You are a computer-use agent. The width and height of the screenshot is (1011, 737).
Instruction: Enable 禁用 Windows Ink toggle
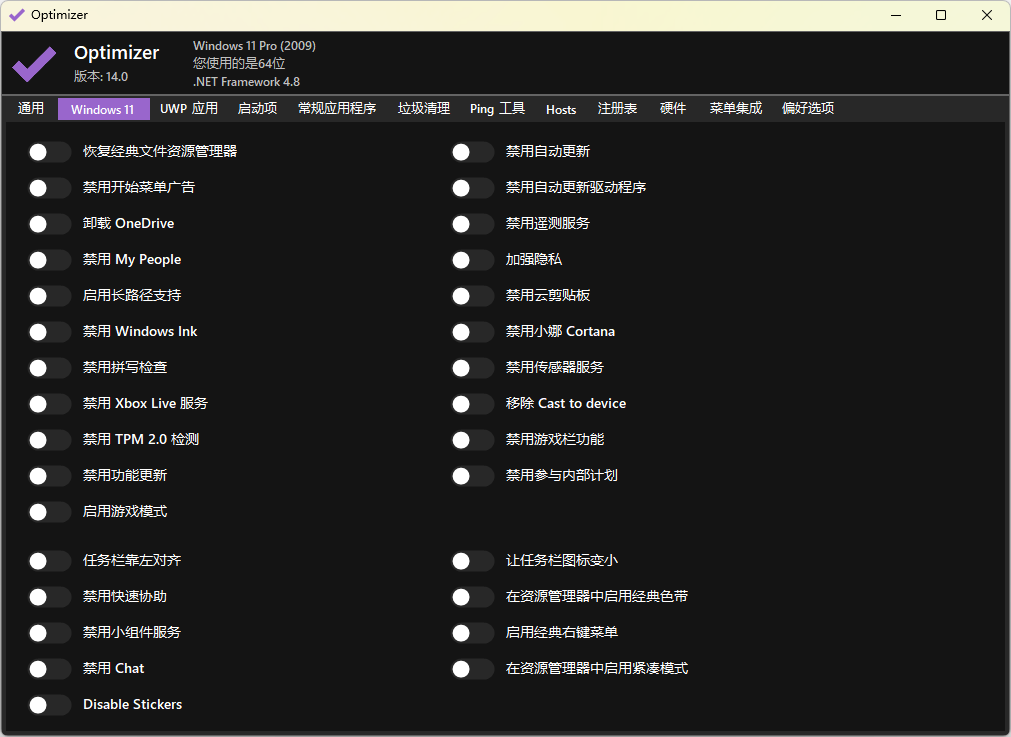[x=50, y=332]
